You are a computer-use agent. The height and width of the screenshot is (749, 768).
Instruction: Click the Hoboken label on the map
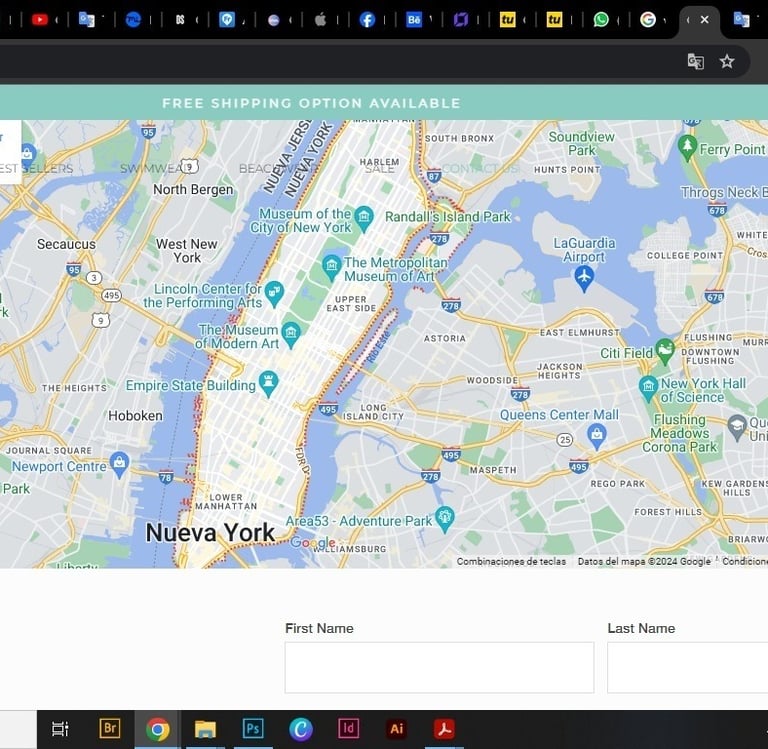pos(135,416)
